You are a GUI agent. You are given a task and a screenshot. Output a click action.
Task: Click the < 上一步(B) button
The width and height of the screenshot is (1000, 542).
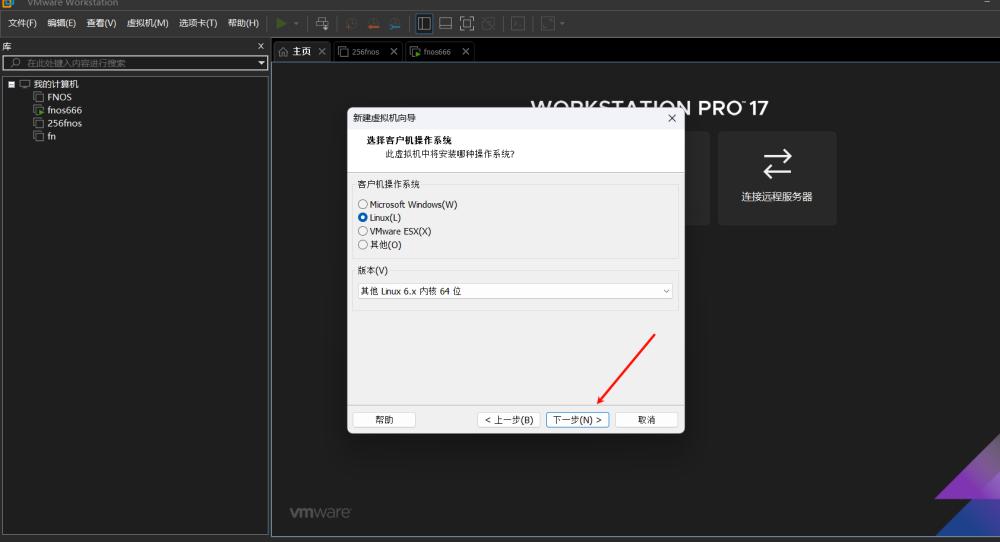coord(509,420)
